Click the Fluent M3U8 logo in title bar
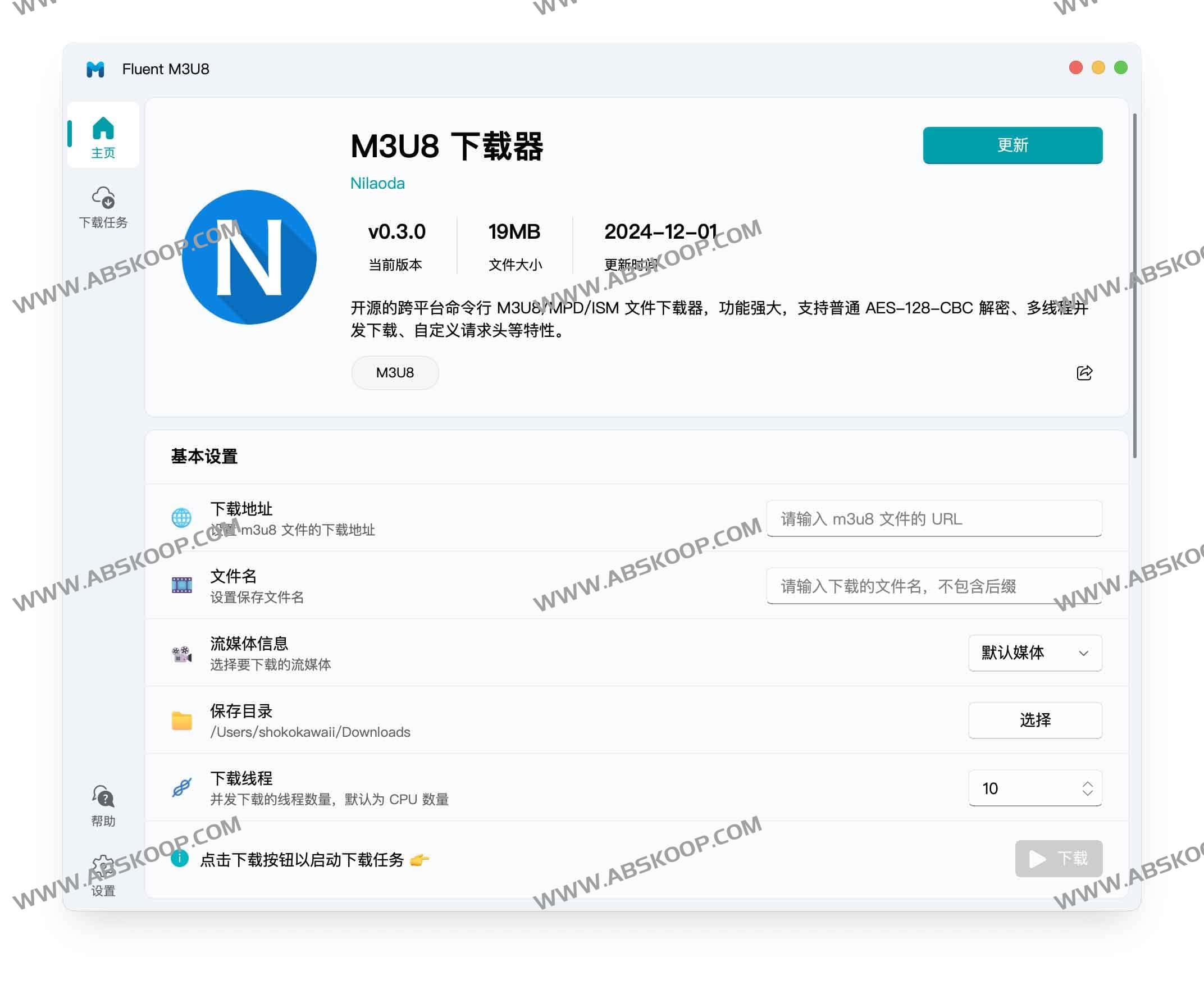 (x=95, y=69)
